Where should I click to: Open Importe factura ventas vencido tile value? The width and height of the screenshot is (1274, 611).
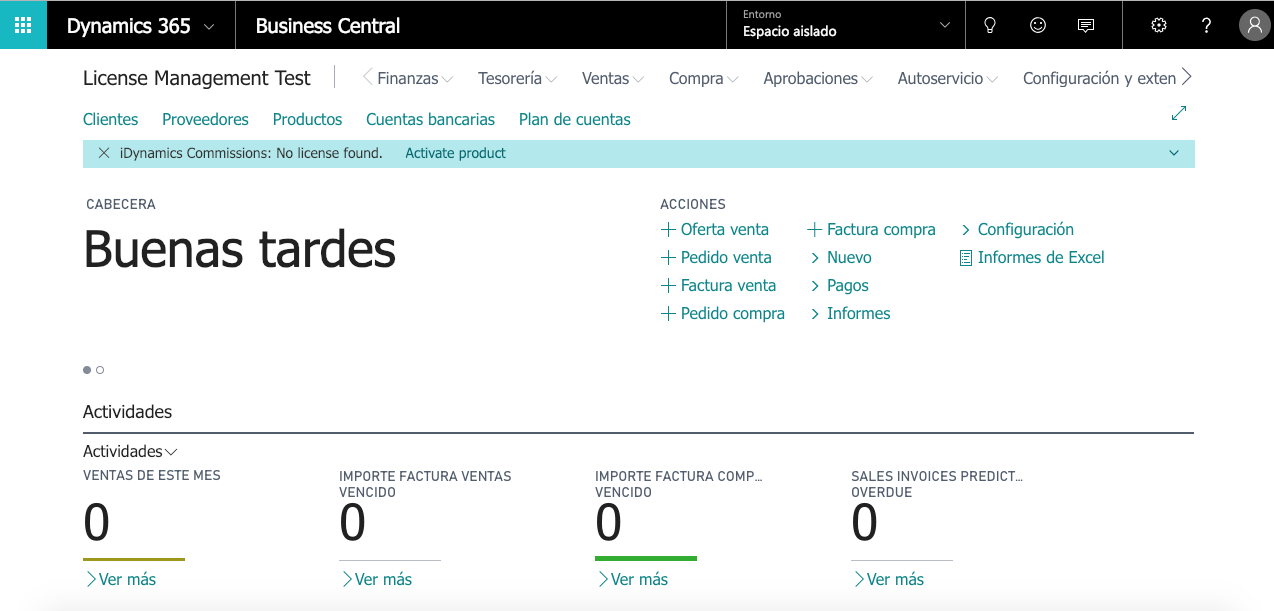353,523
